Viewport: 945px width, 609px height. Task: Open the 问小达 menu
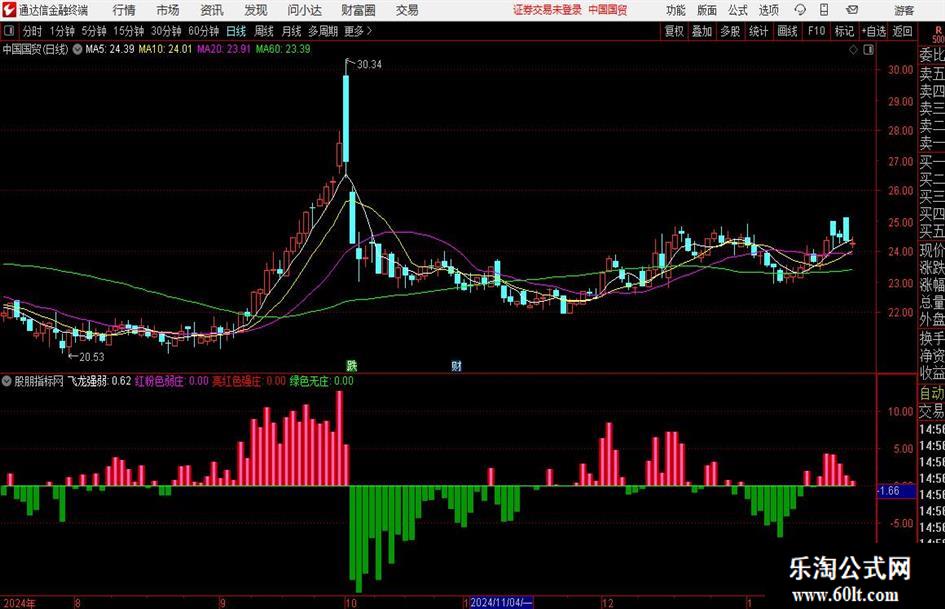click(304, 10)
